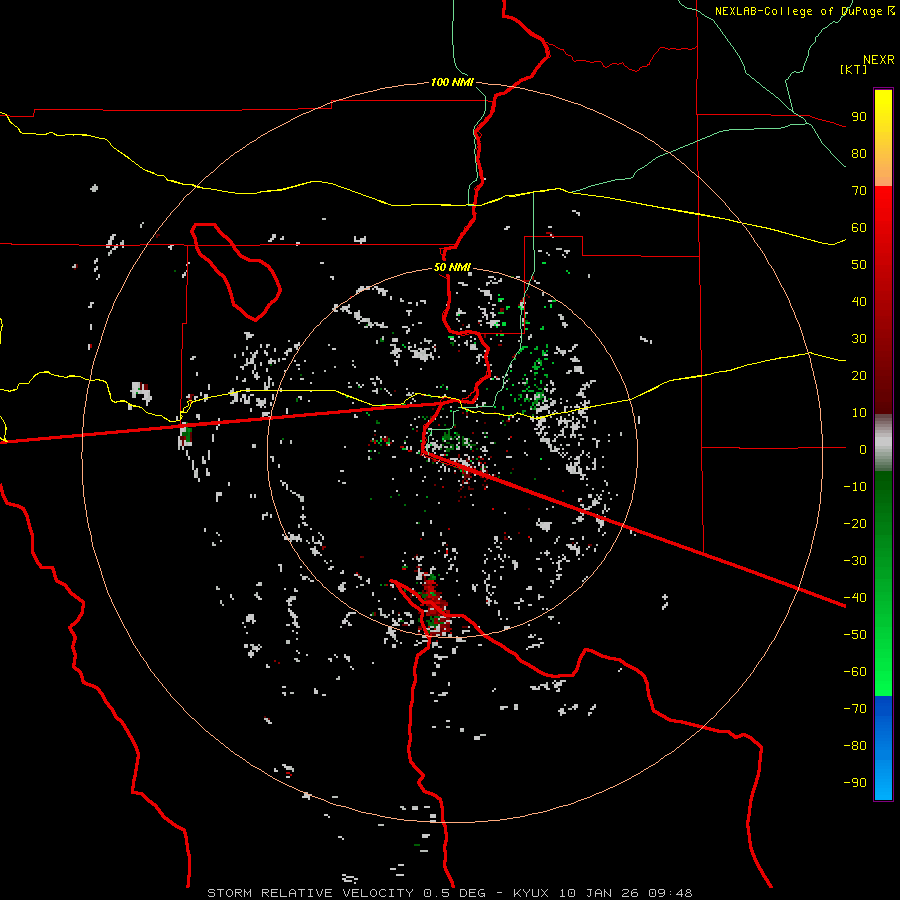This screenshot has width=900, height=900.
Task: Click the 50 NMI range ring label
Action: 452,267
